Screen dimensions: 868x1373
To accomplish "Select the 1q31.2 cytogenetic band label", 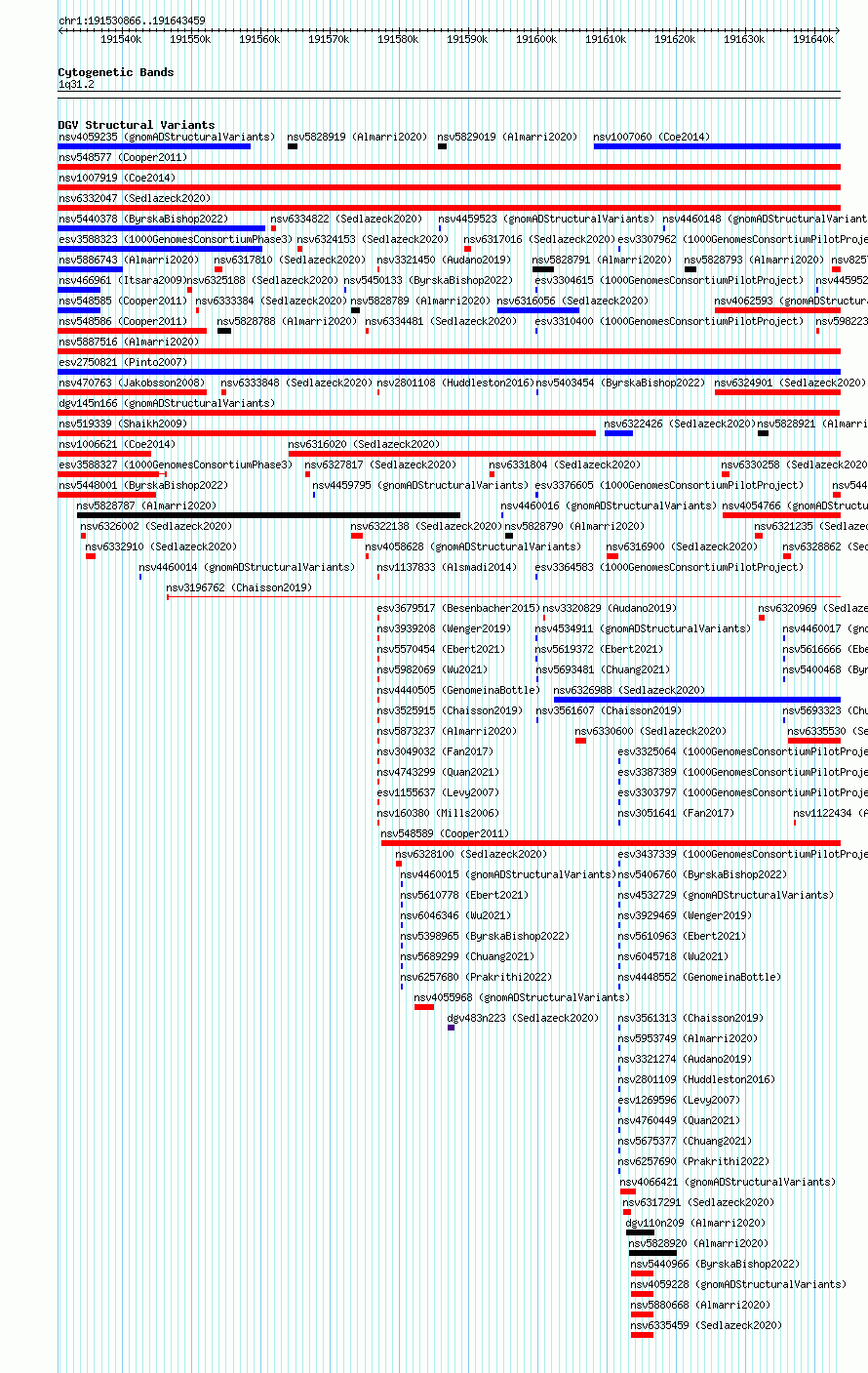I will pyautogui.click(x=76, y=85).
